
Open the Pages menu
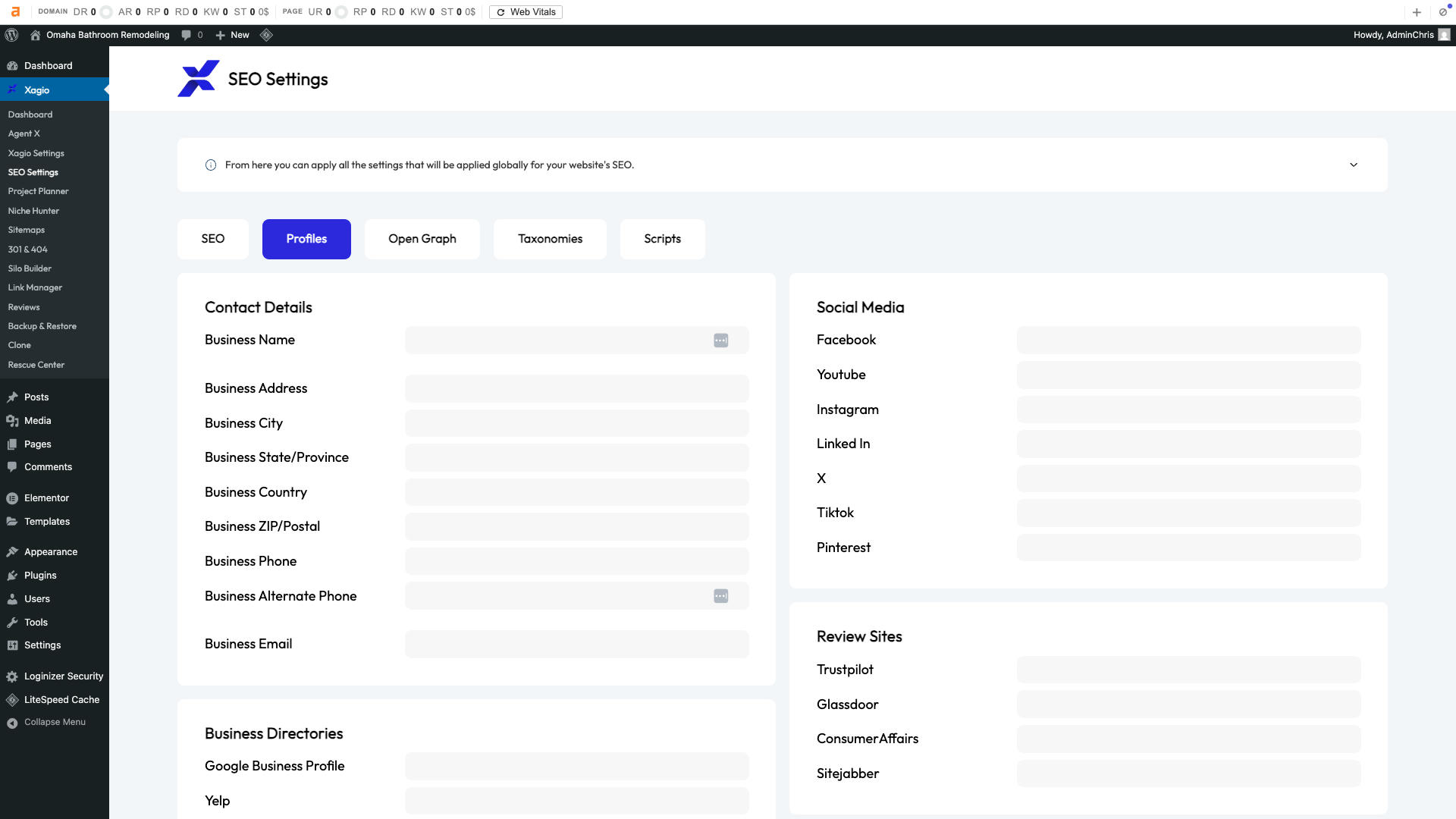point(55,444)
